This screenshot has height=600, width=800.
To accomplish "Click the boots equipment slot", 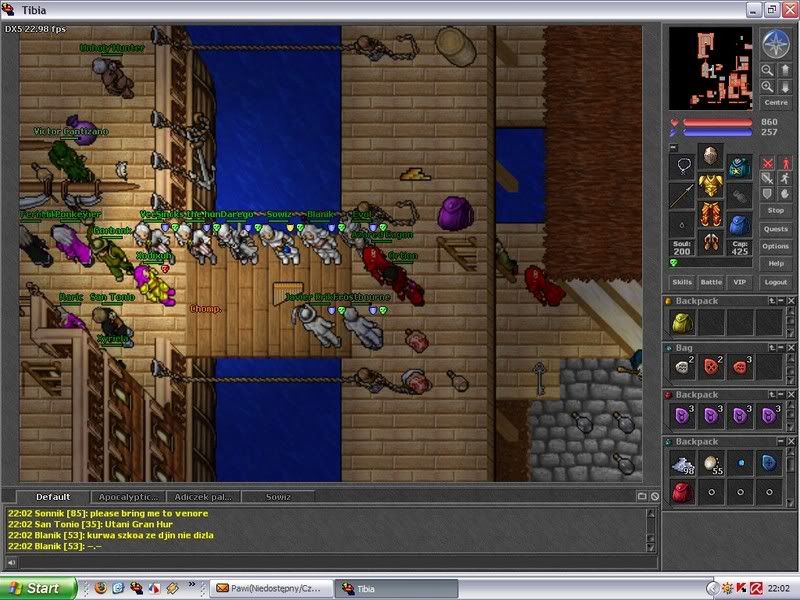I will 710,242.
